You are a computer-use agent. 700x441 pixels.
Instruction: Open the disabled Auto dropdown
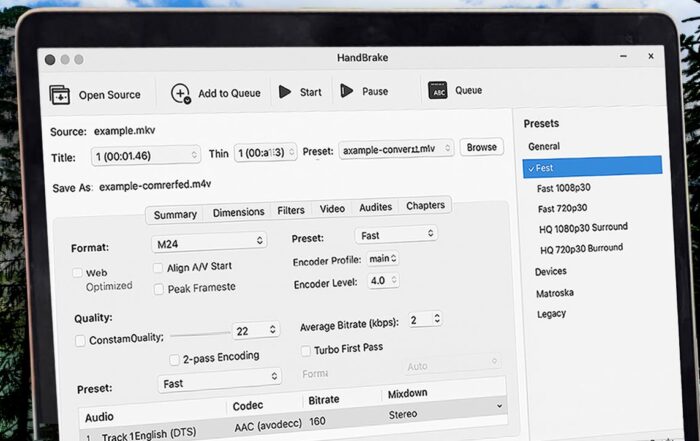click(x=452, y=364)
